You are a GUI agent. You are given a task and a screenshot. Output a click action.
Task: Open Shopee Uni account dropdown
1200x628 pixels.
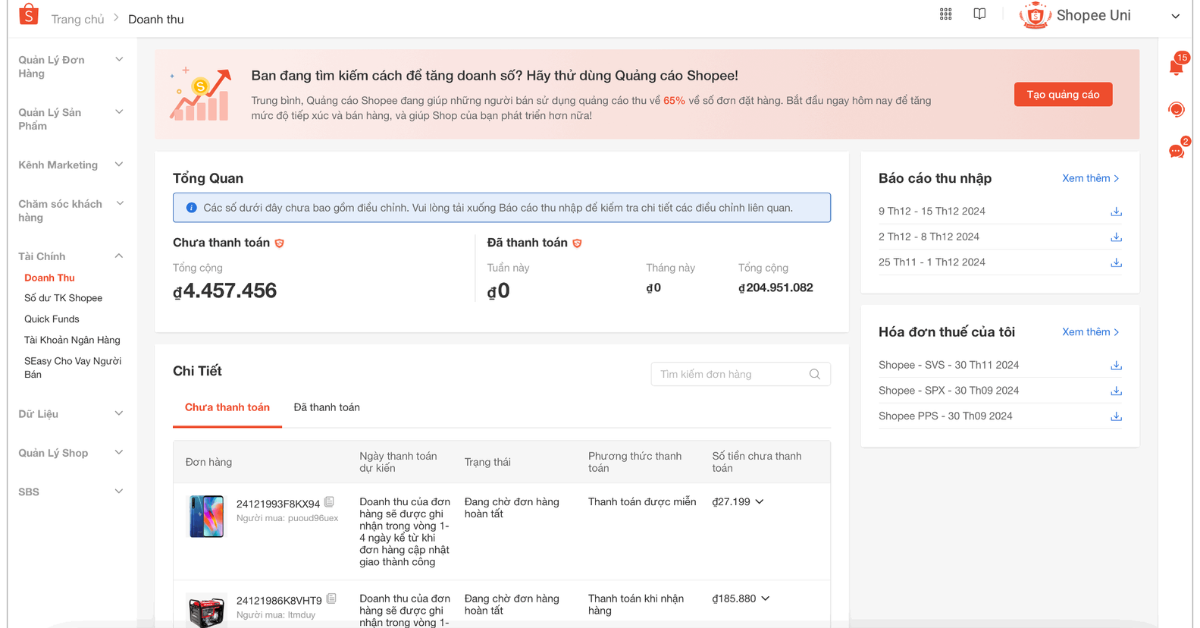tap(1175, 16)
